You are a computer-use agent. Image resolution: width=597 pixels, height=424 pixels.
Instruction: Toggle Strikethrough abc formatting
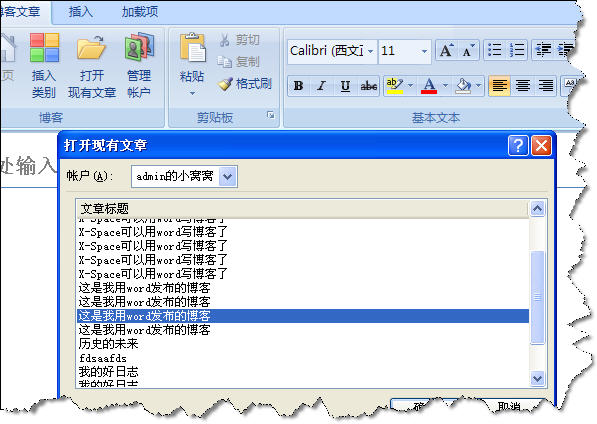tap(368, 86)
